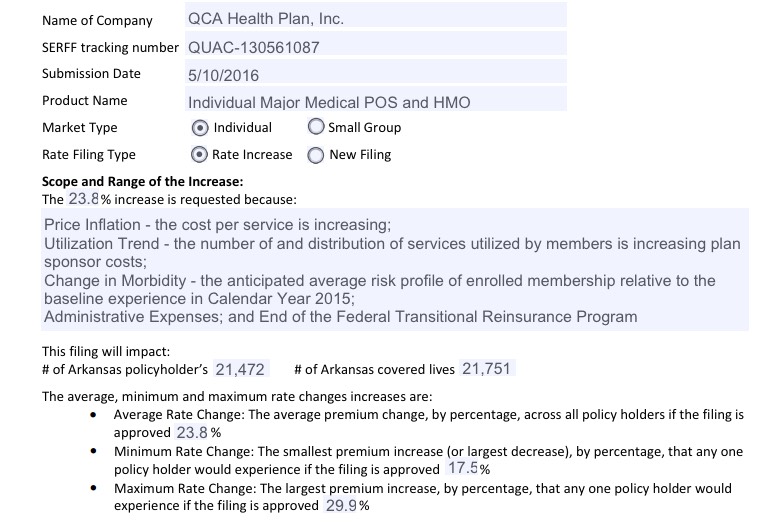Viewport: 764px width, 526px height.
Task: Click the Arkansas covered lives field
Action: [x=486, y=369]
